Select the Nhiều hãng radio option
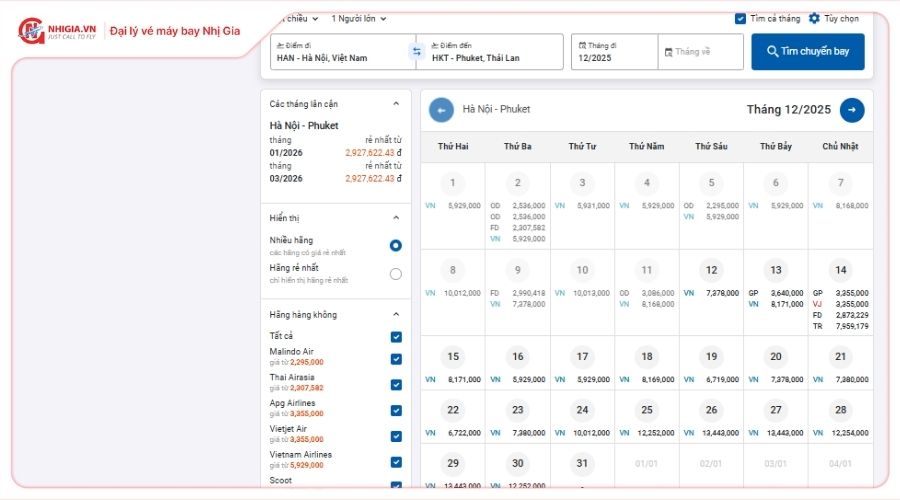900x500 pixels. point(396,245)
